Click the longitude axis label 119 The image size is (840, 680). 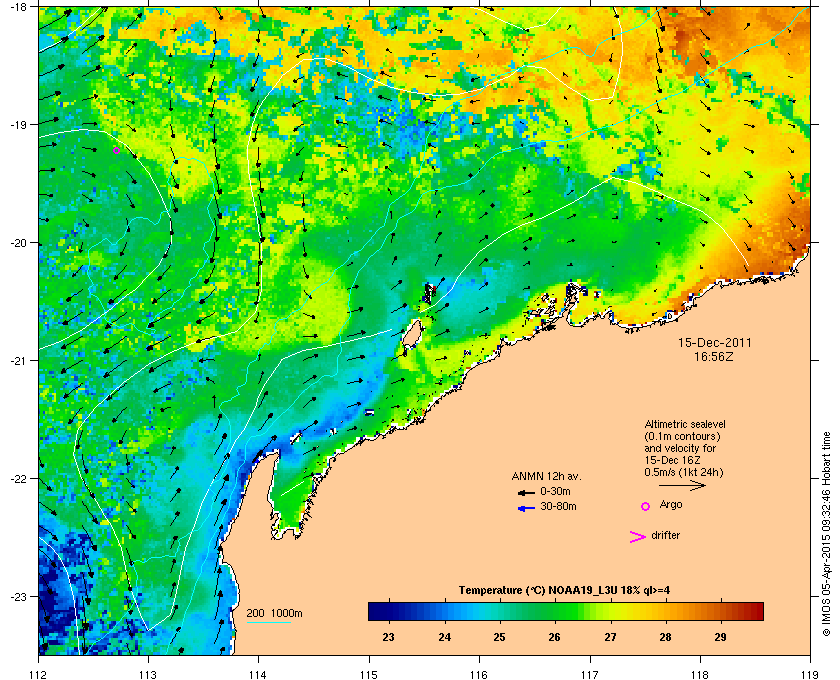pos(810,674)
